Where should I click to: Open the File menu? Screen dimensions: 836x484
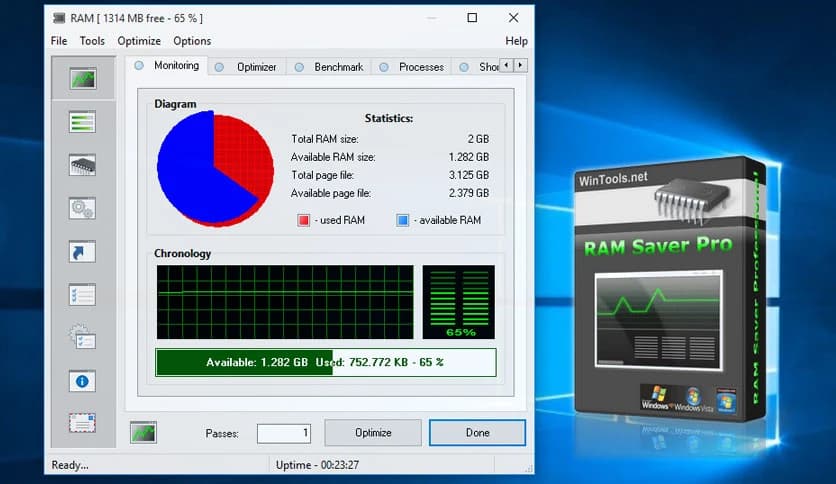click(59, 41)
